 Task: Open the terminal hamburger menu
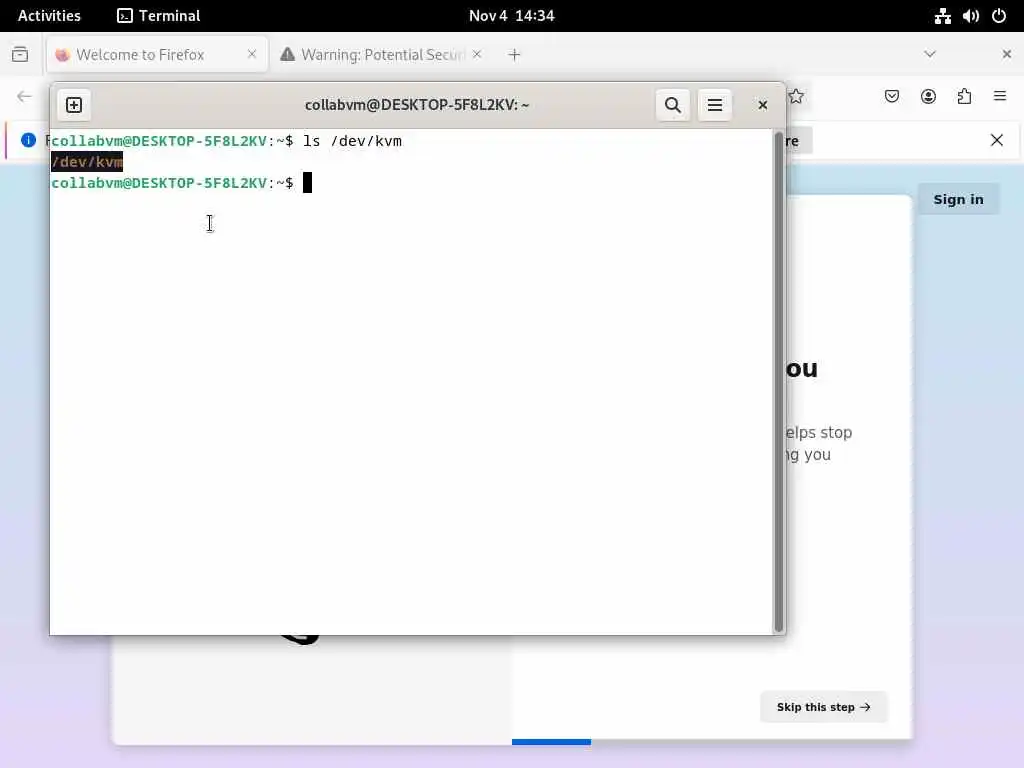coord(714,105)
